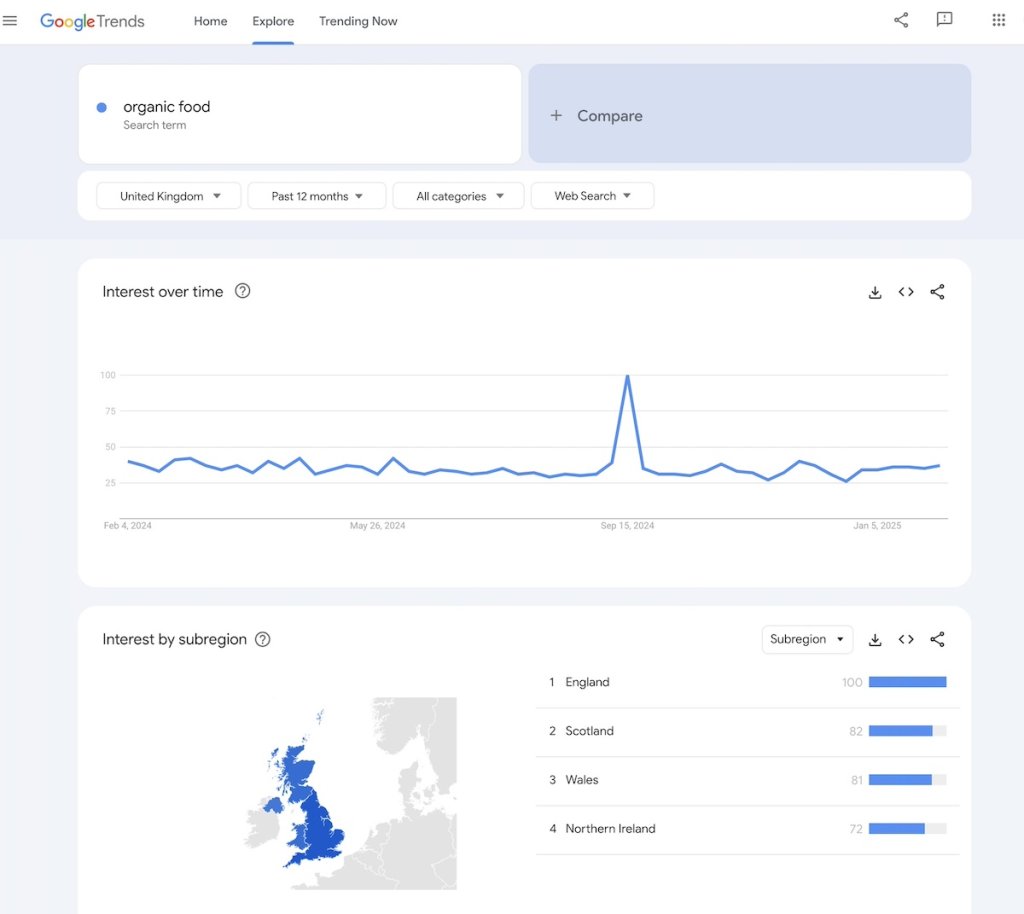The height and width of the screenshot is (914, 1024).
Task: Expand the Subregion resolution dropdown
Action: pyautogui.click(x=807, y=639)
